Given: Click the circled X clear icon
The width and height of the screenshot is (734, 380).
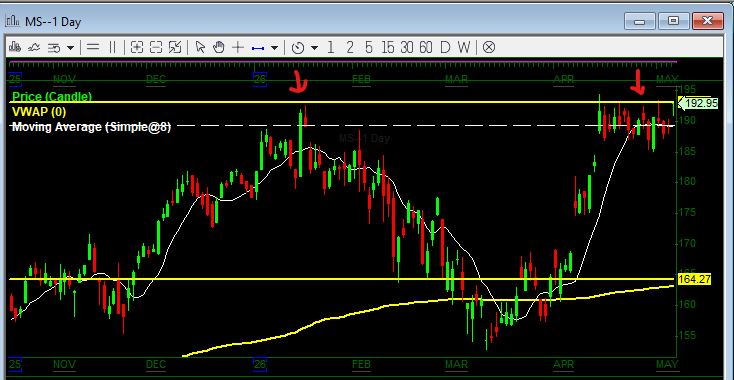Looking at the screenshot, I should pos(489,47).
